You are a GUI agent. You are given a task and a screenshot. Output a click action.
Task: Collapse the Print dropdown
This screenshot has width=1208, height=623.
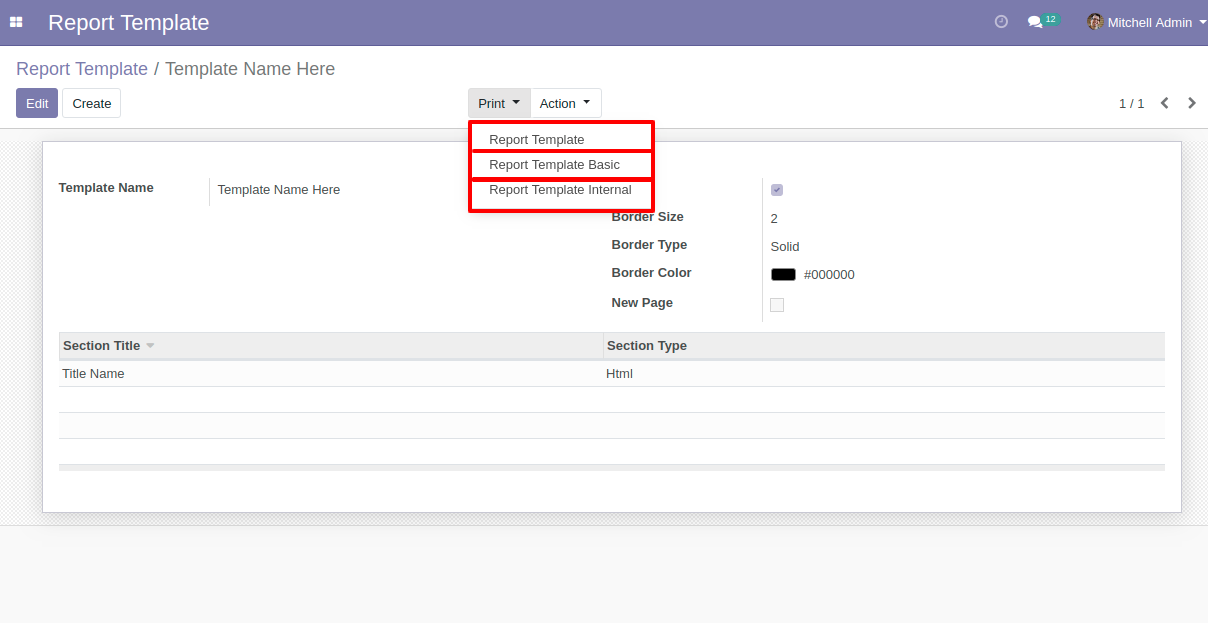click(499, 103)
